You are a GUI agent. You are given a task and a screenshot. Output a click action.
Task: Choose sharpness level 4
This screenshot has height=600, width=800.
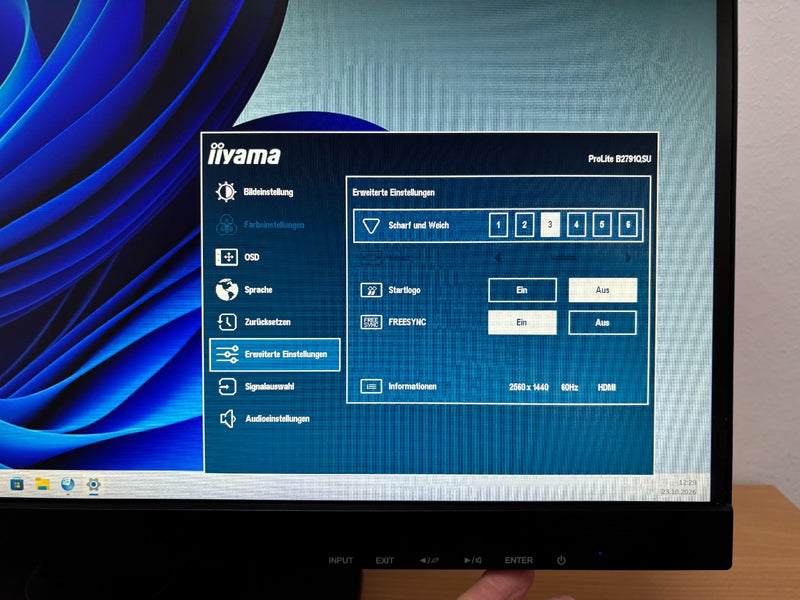(577, 225)
